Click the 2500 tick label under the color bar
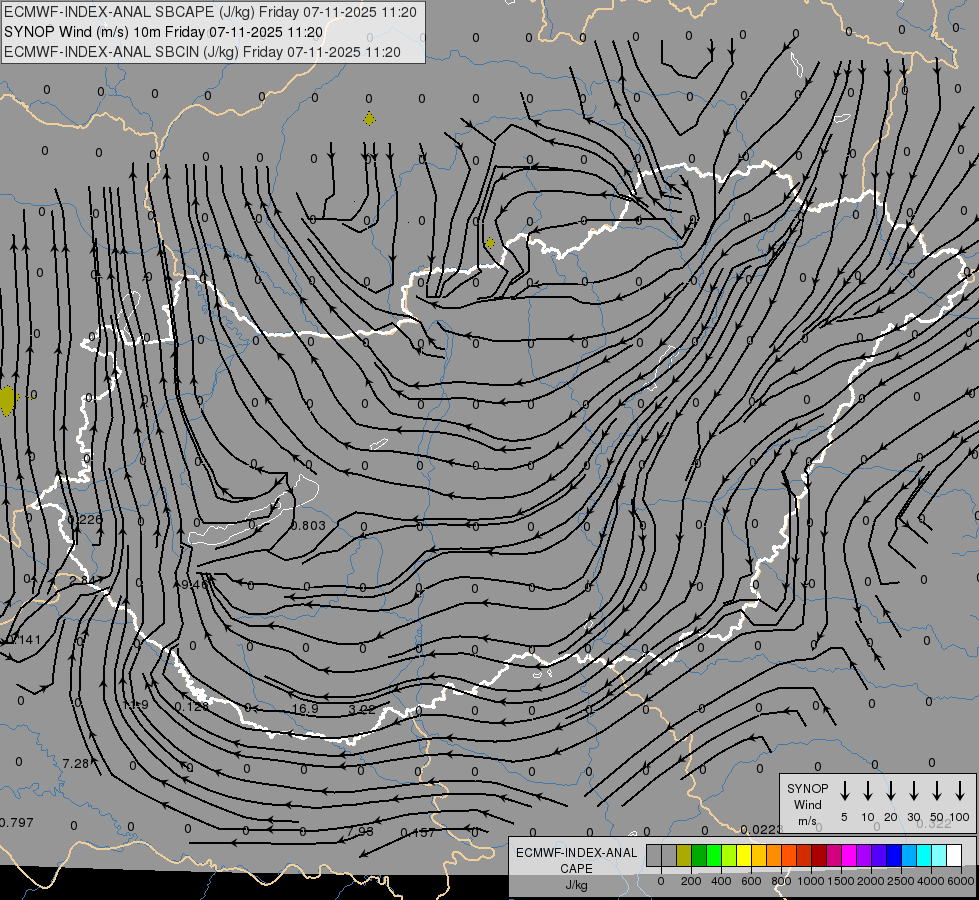The image size is (979, 900). [x=900, y=881]
